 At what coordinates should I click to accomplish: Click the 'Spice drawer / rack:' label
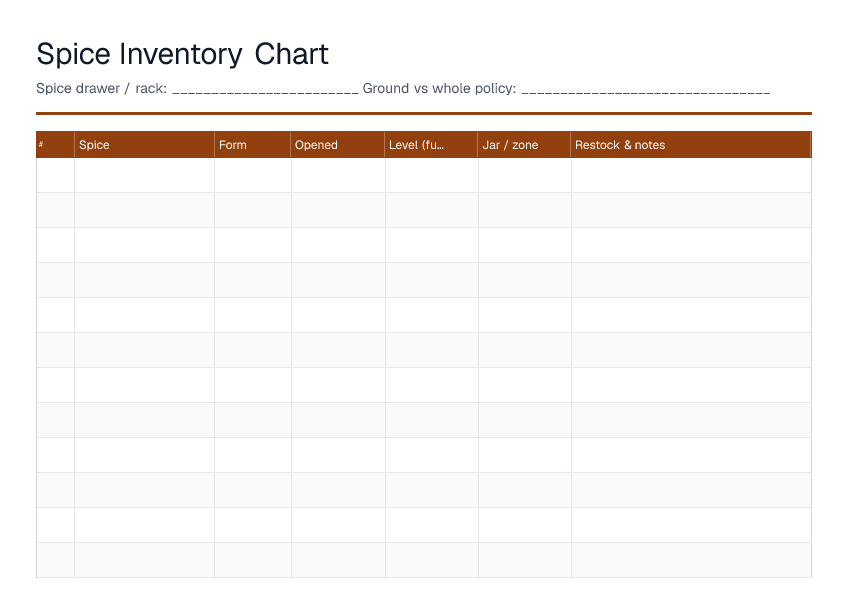(102, 88)
